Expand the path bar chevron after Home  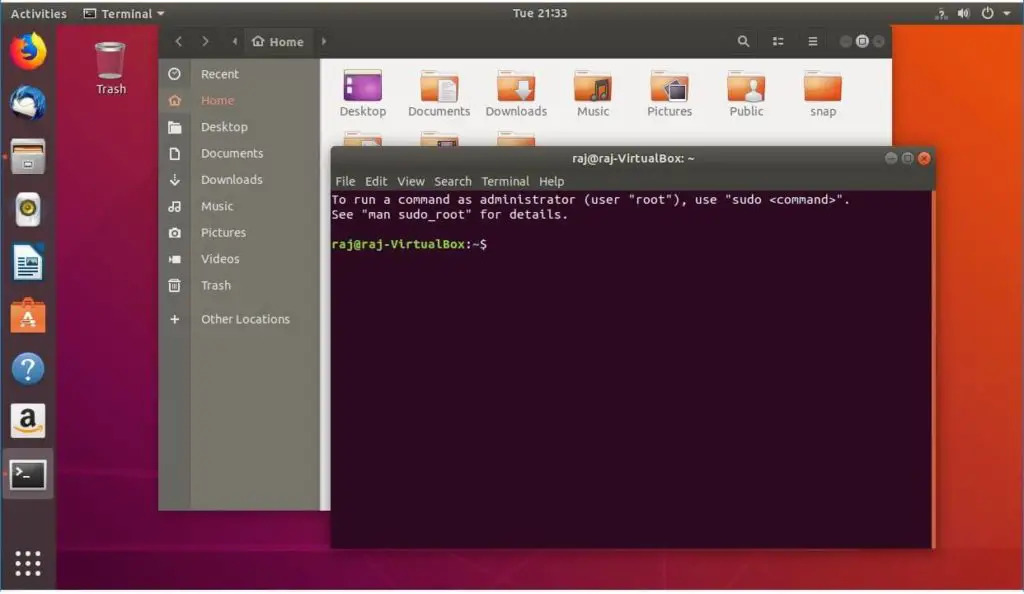point(322,41)
